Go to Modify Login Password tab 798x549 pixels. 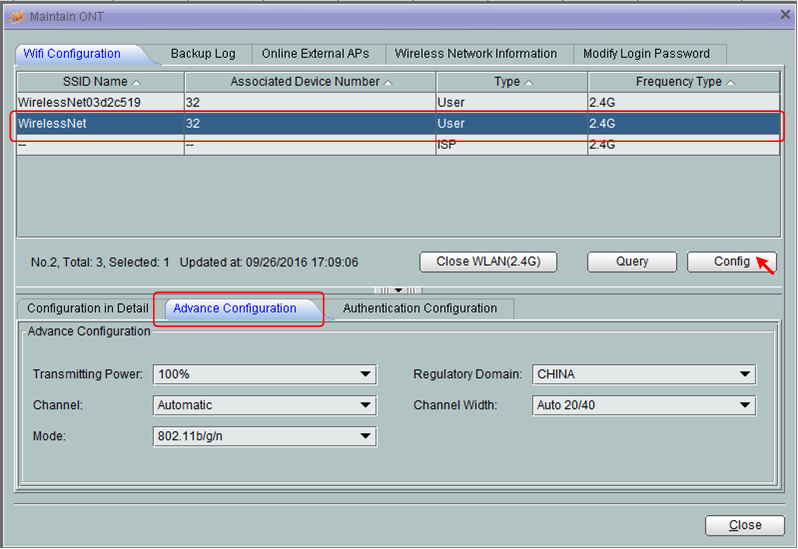(647, 54)
